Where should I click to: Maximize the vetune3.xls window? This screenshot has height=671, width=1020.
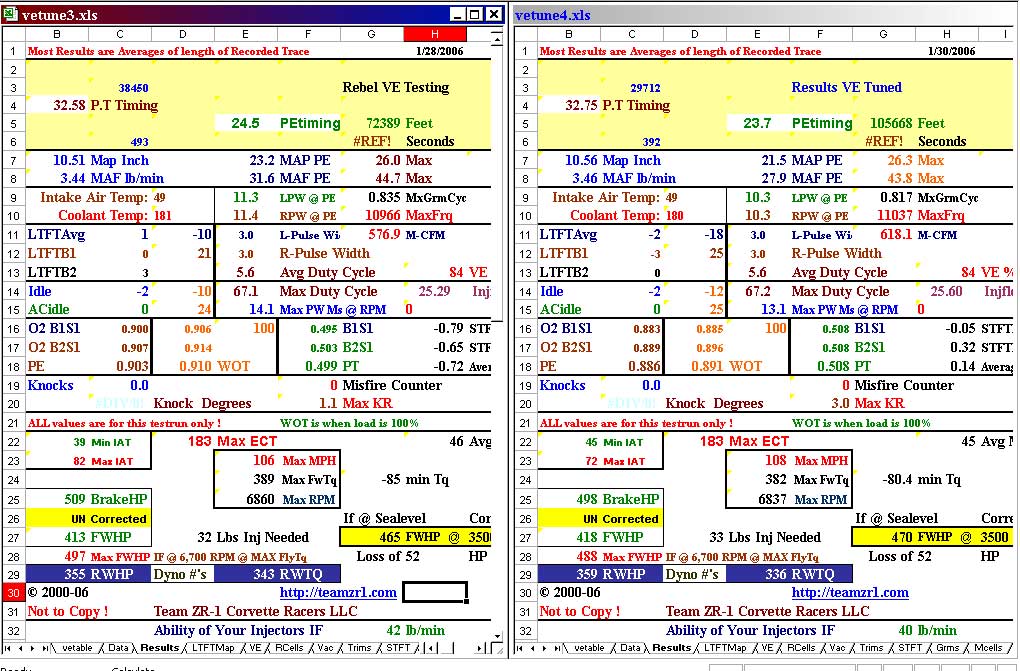click(x=476, y=14)
